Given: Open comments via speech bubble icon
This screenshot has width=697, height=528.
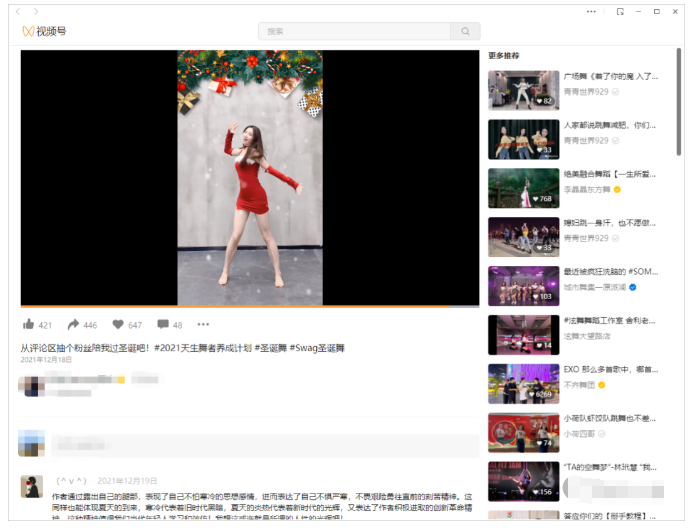Looking at the screenshot, I should pos(162,325).
